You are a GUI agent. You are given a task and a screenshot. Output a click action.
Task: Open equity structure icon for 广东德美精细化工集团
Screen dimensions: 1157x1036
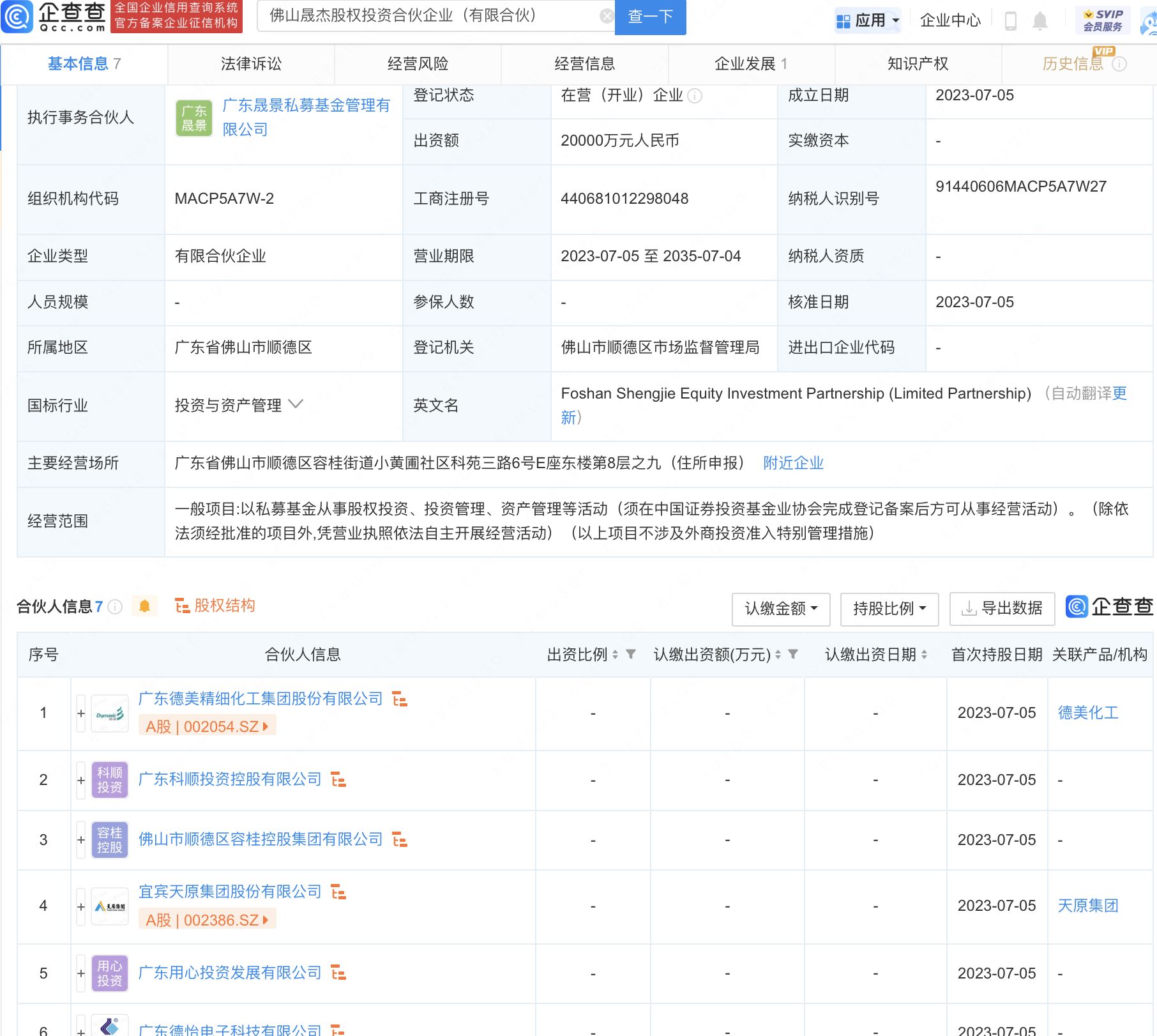(x=400, y=699)
